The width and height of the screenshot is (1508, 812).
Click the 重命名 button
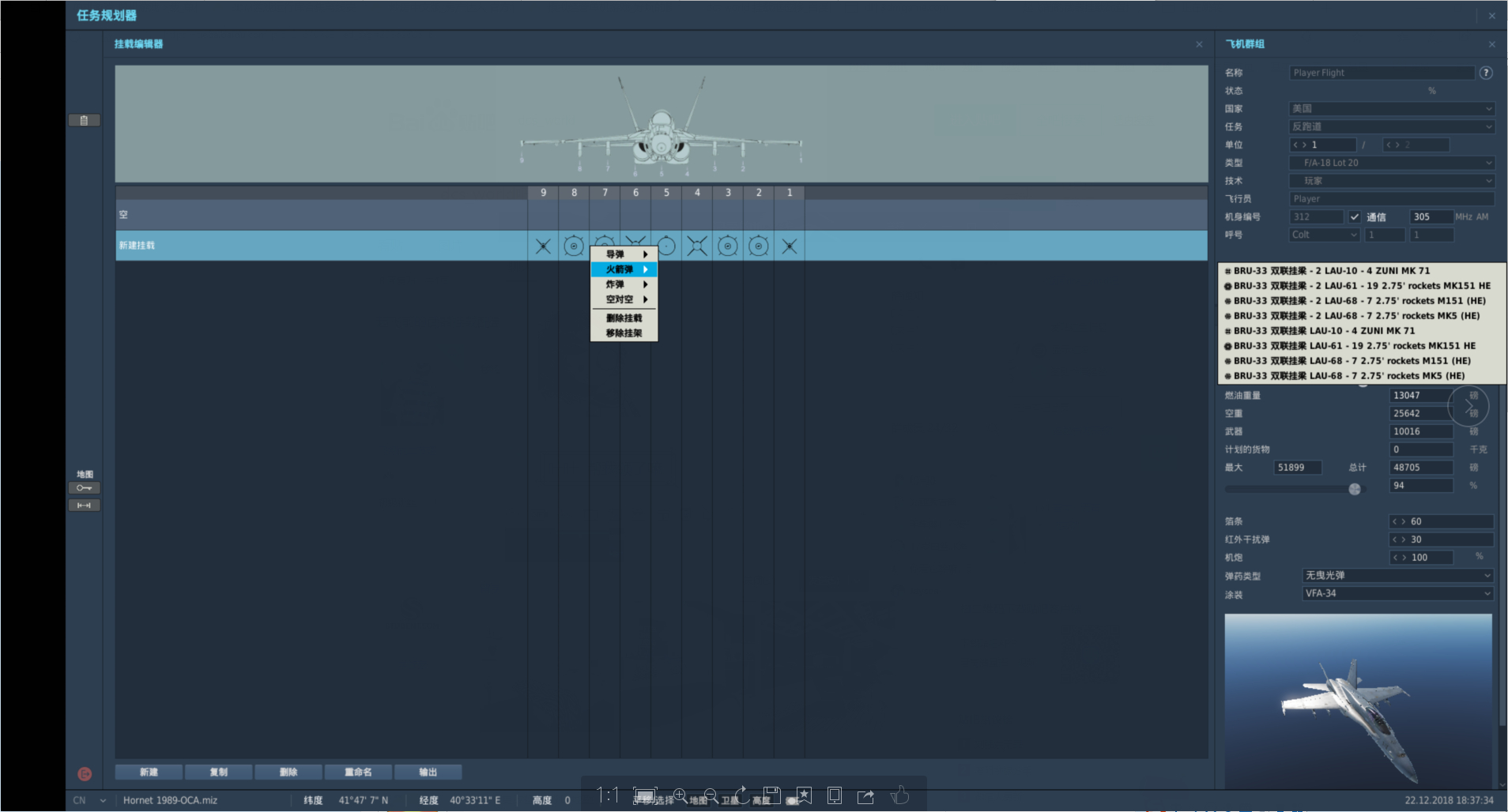pos(358,772)
